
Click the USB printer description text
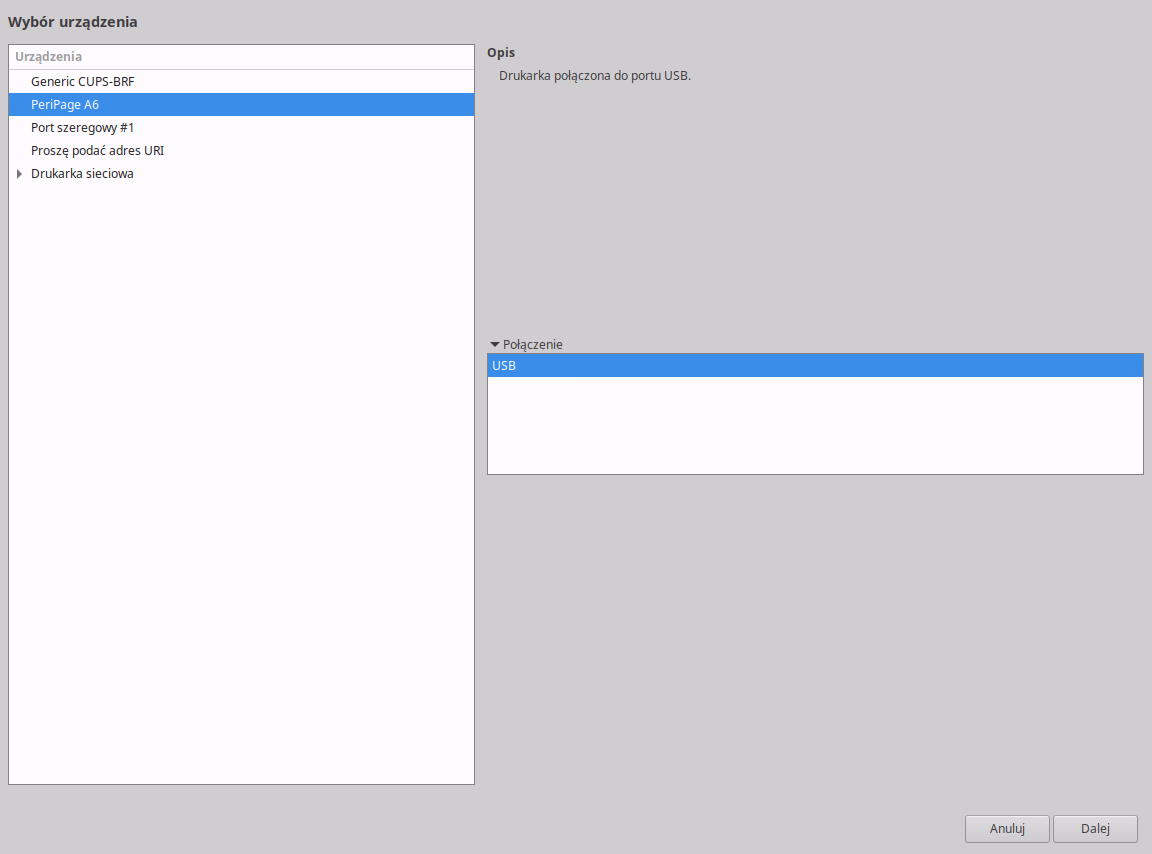pyautogui.click(x=594, y=76)
